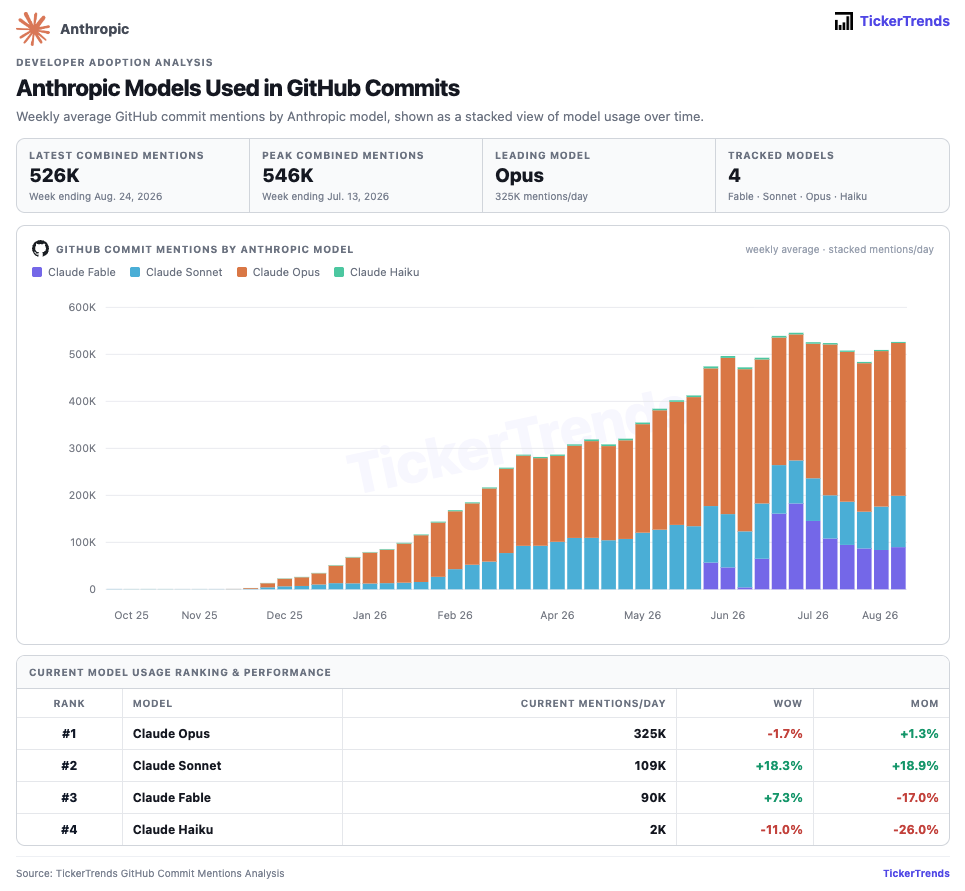Click the tracked models count 4
965x891 pixels.
pos(734,175)
